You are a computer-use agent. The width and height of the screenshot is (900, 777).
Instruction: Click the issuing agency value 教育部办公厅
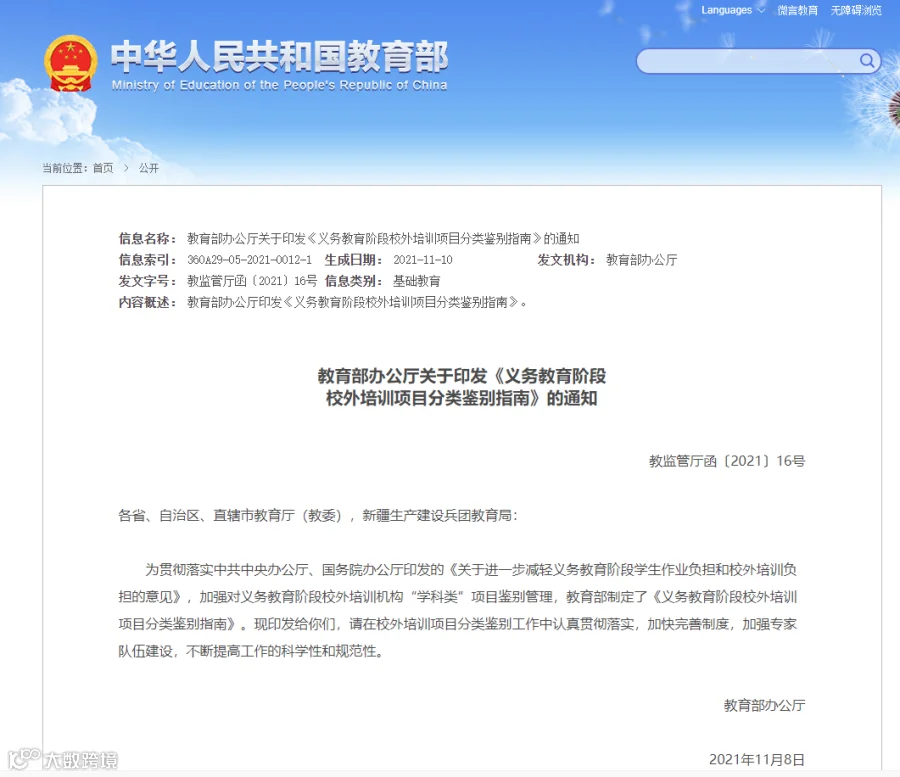(642, 260)
